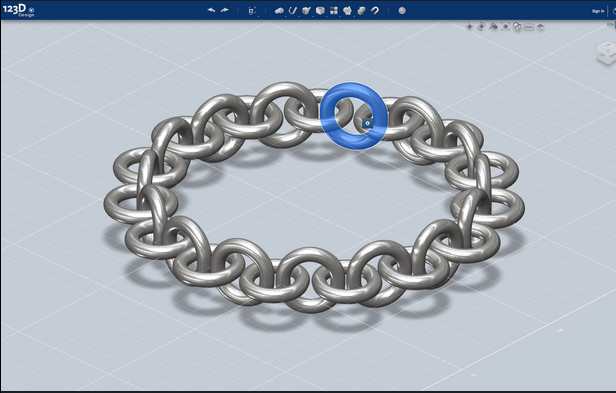Open the Construct tool menu

pos(306,11)
